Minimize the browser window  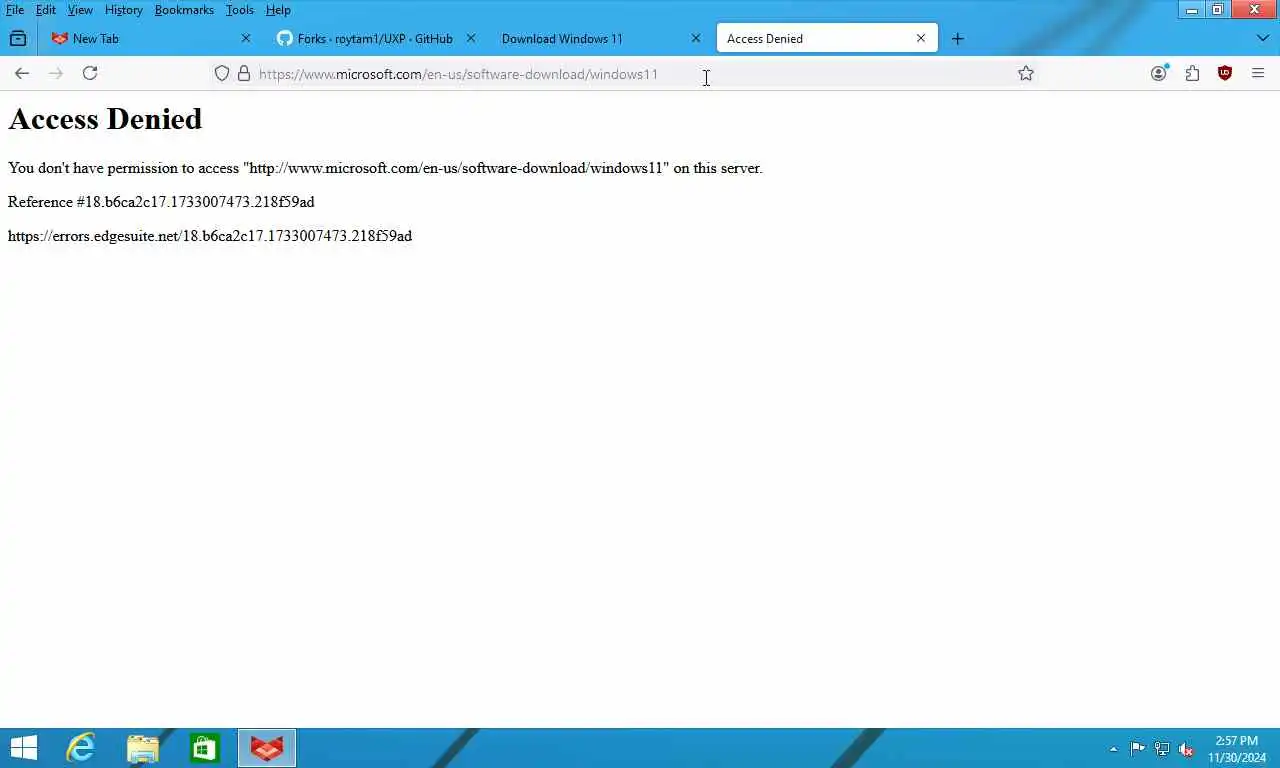(1192, 10)
